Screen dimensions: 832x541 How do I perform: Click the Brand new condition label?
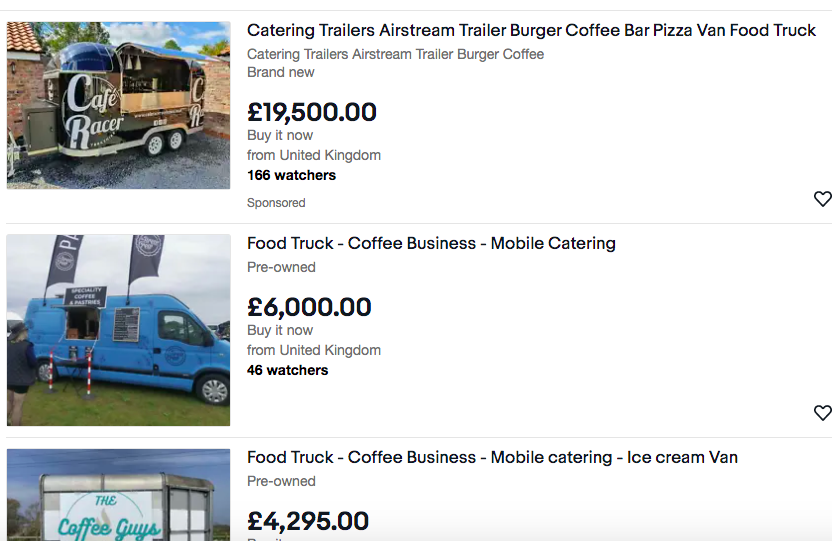281,72
